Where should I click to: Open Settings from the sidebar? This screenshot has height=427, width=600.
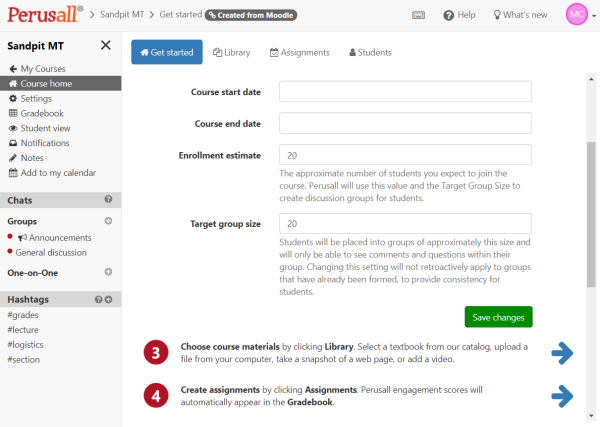click(30, 98)
